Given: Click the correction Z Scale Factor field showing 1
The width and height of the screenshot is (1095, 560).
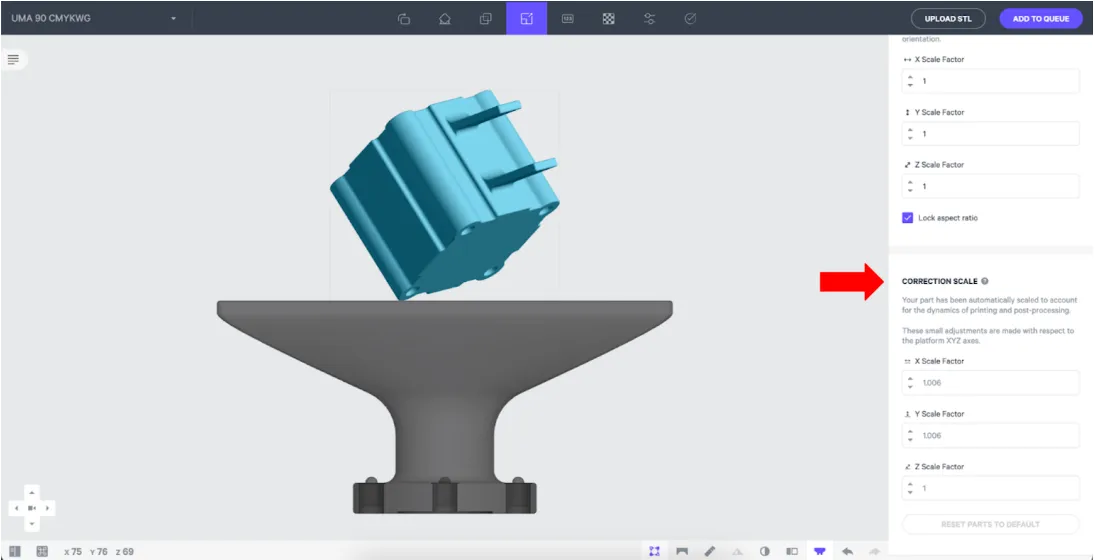Looking at the screenshot, I should pos(991,488).
